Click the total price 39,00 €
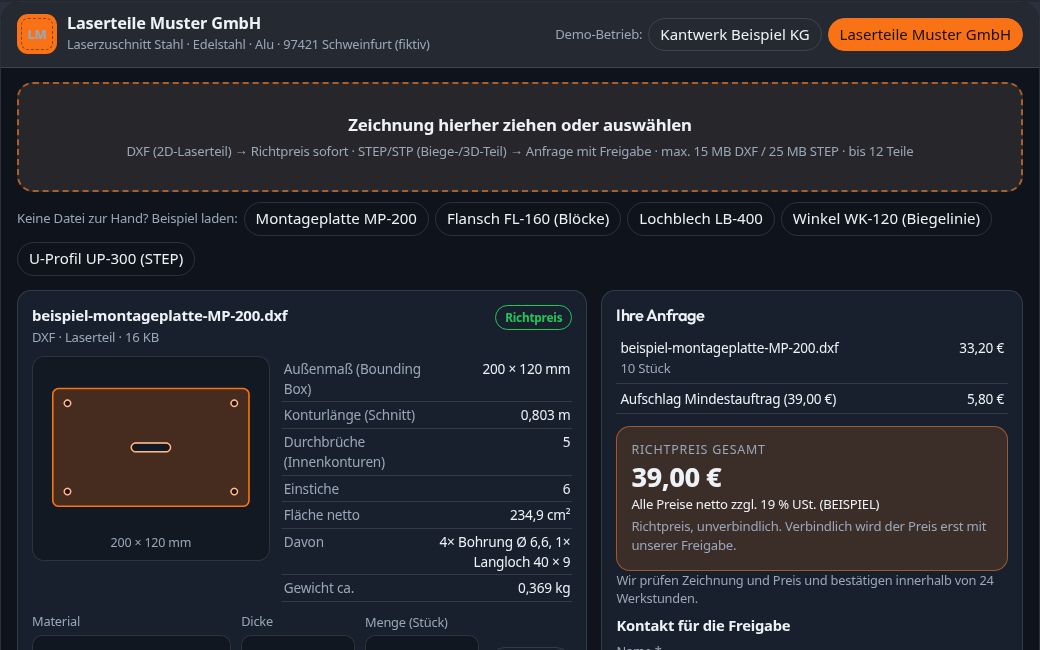Screen dimensions: 1040x650 tap(676, 478)
